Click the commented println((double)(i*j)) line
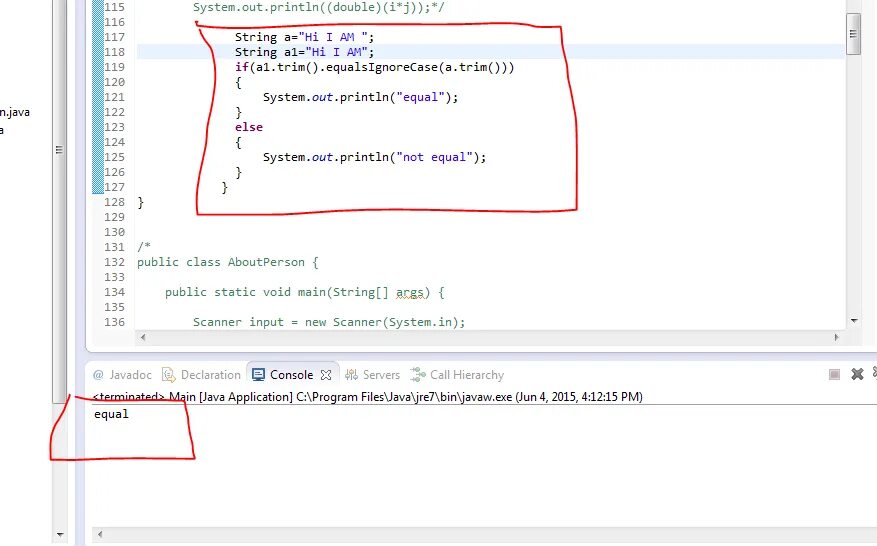Screen dimensions: 877x546 [x=319, y=7]
